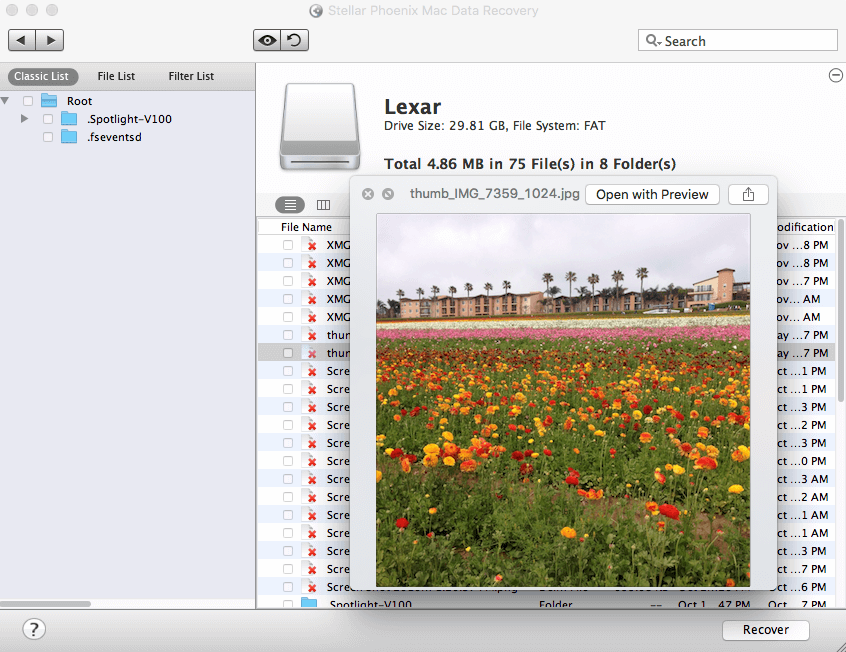This screenshot has width=846, height=652.
Task: Check the .Spotlight-V100 checkbox
Action: pos(48,119)
